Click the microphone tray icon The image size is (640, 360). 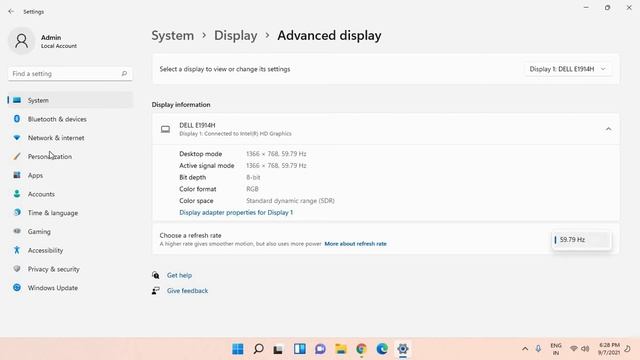[538, 349]
